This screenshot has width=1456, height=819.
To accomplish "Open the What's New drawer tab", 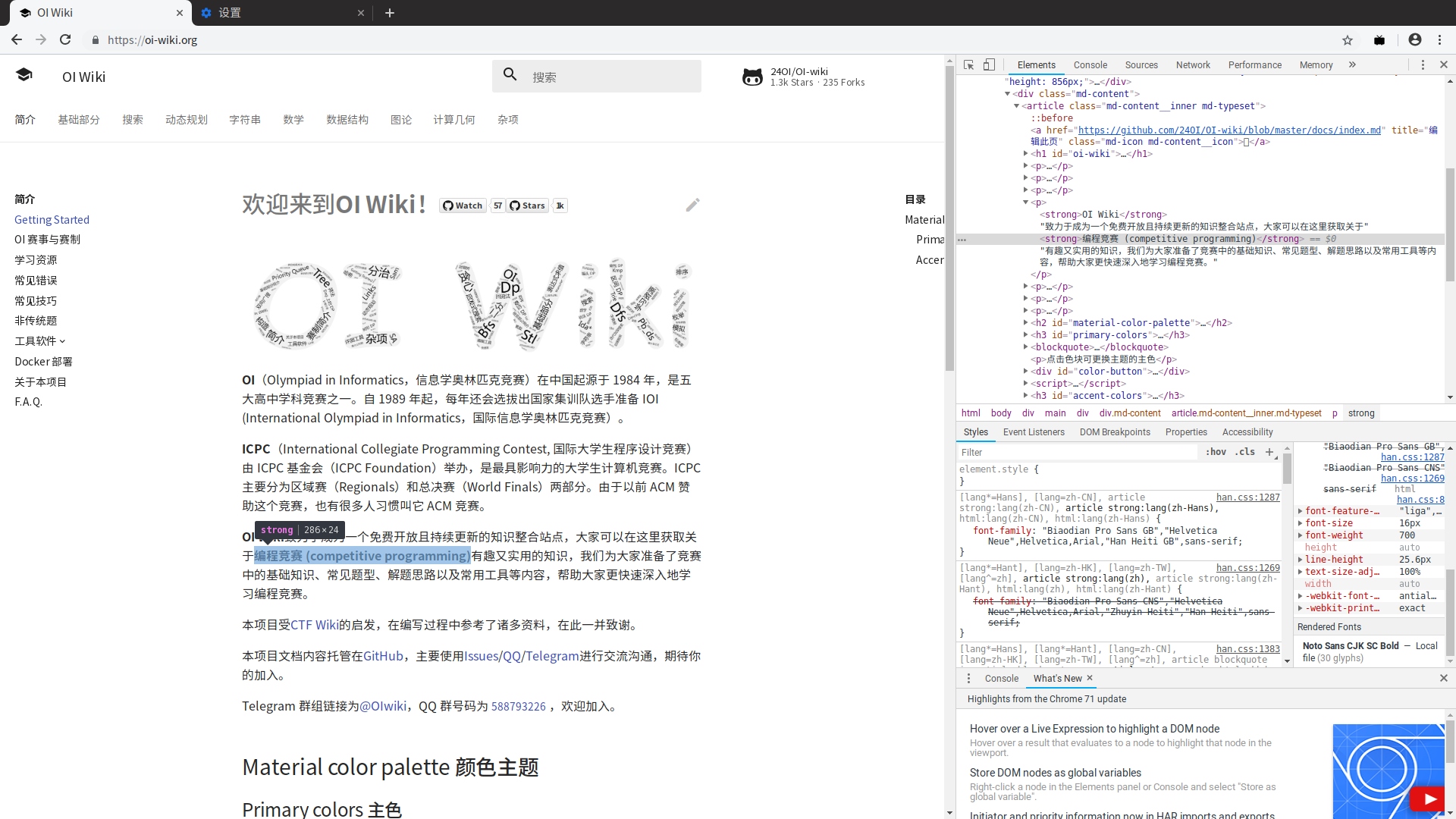I will pyautogui.click(x=1057, y=678).
